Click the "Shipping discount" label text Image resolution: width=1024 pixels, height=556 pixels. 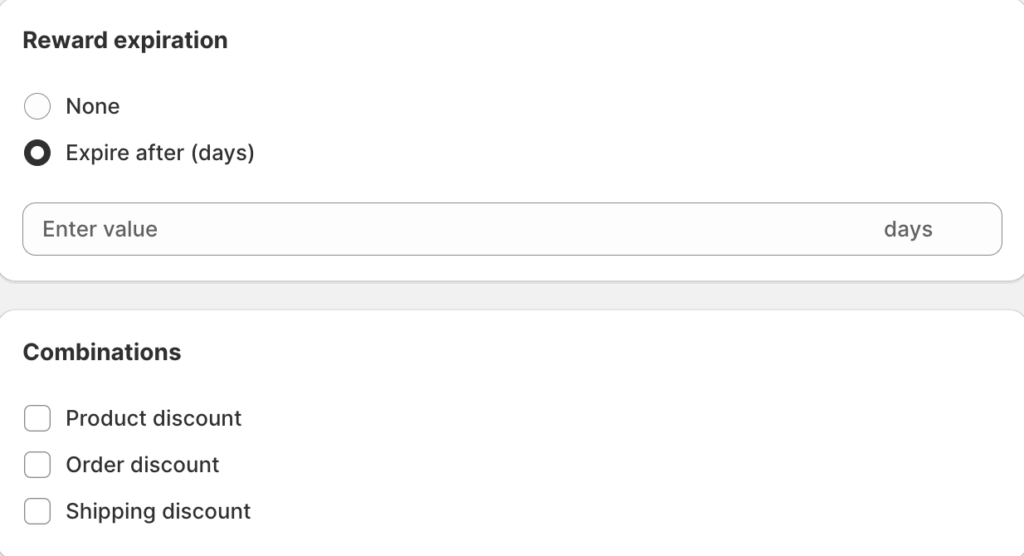pyautogui.click(x=158, y=512)
